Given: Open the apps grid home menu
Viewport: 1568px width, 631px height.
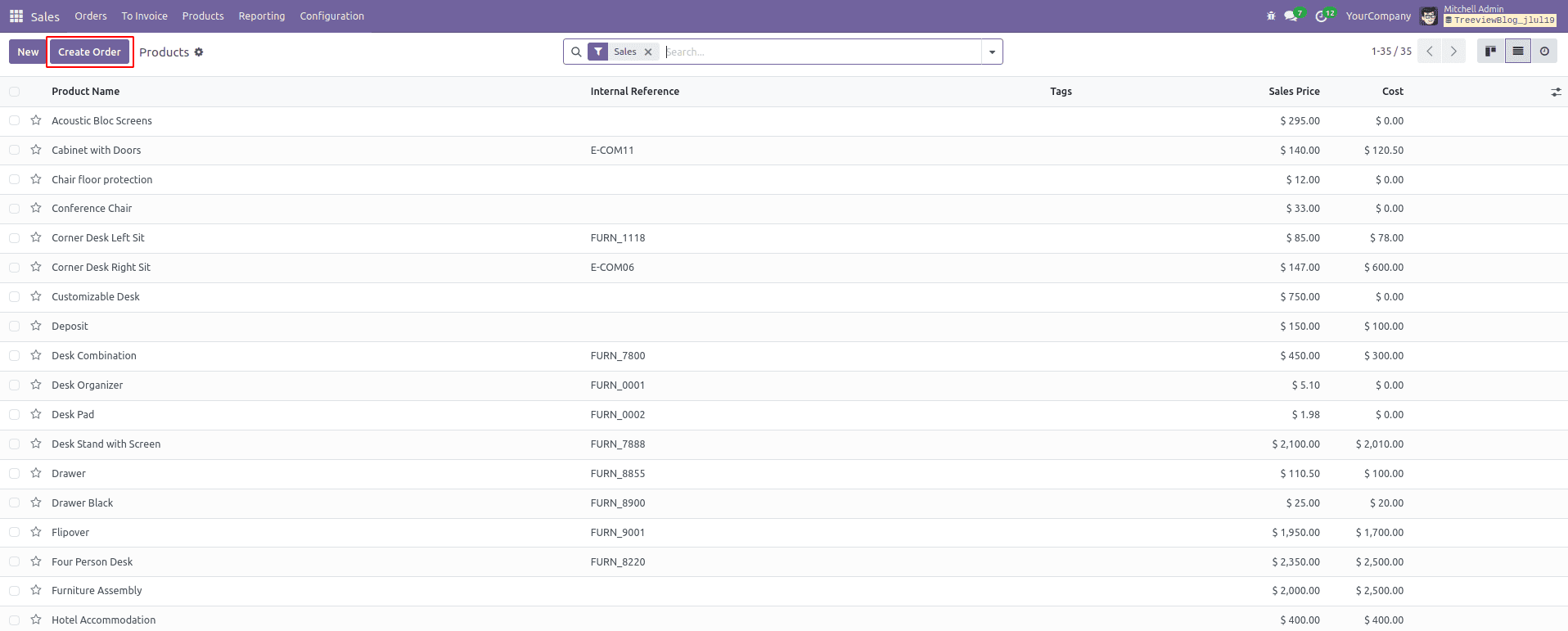Looking at the screenshot, I should coord(16,16).
